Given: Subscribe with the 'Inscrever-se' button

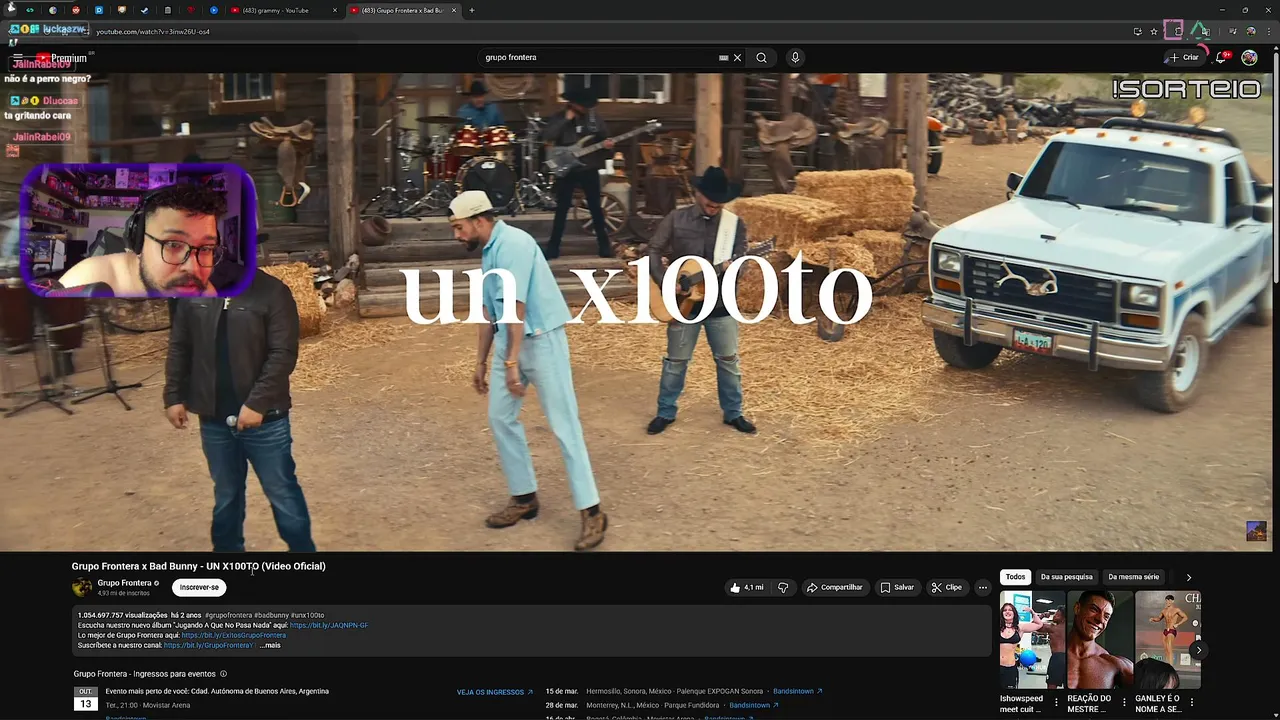Looking at the screenshot, I should [x=199, y=587].
